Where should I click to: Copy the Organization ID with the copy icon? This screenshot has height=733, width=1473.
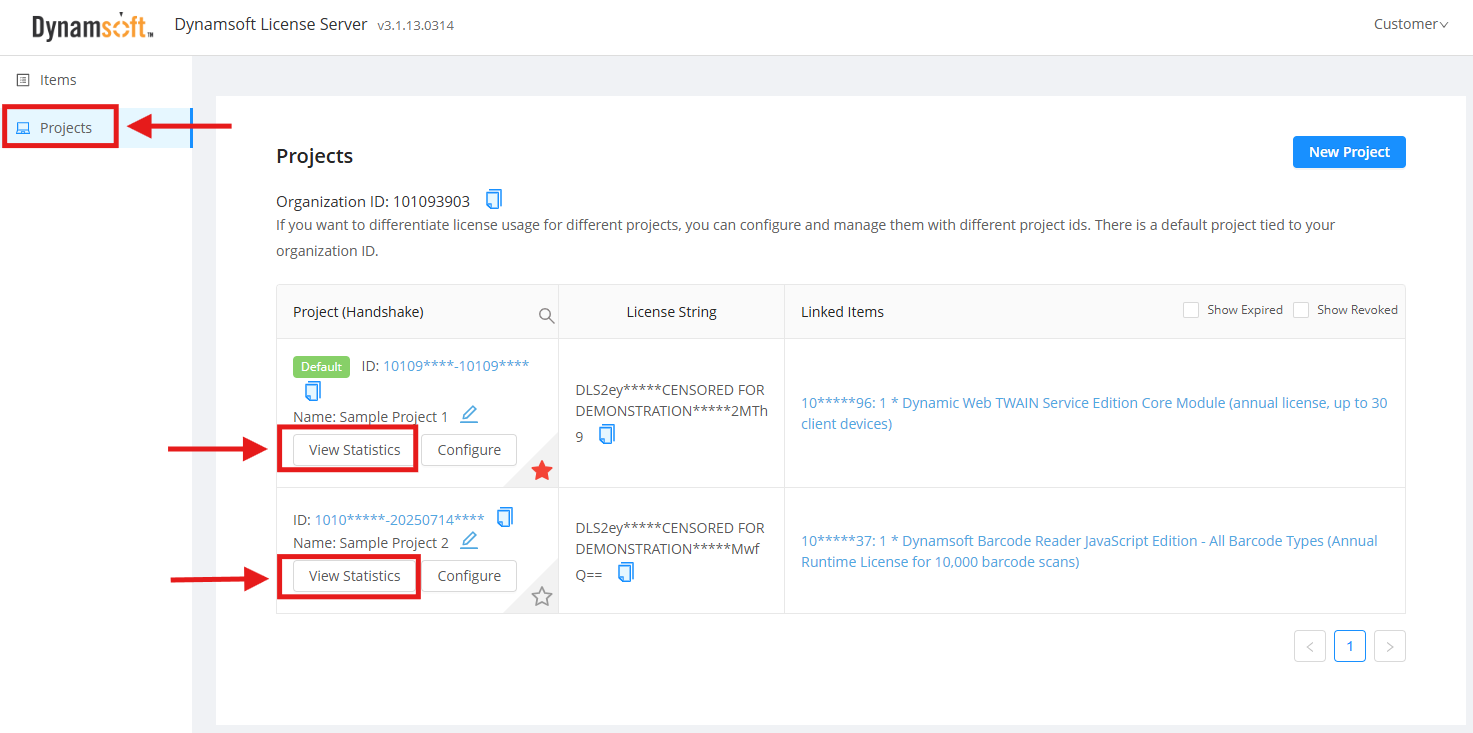pyautogui.click(x=494, y=199)
